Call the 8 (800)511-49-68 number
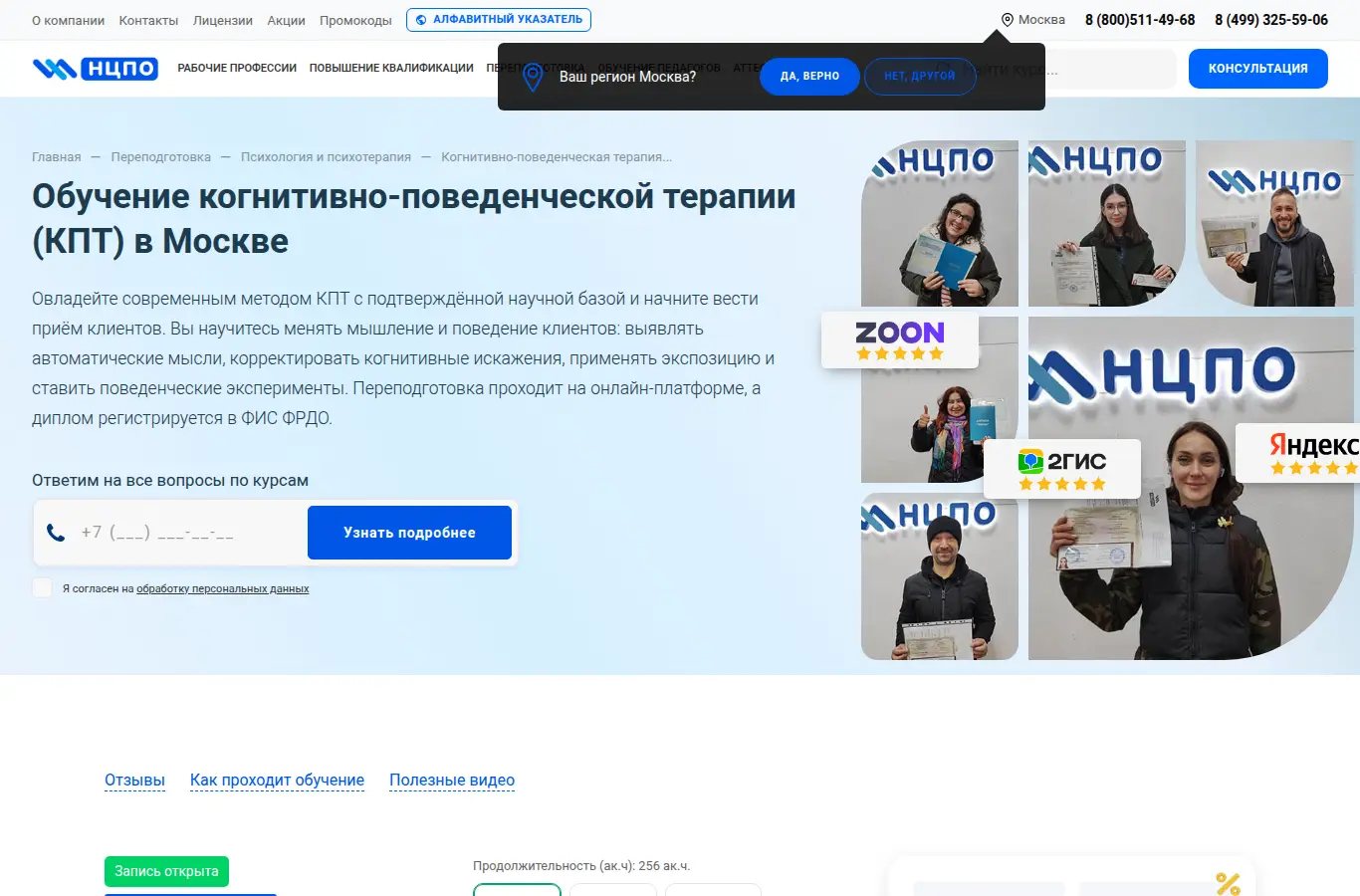The image size is (1360, 896). (x=1140, y=20)
